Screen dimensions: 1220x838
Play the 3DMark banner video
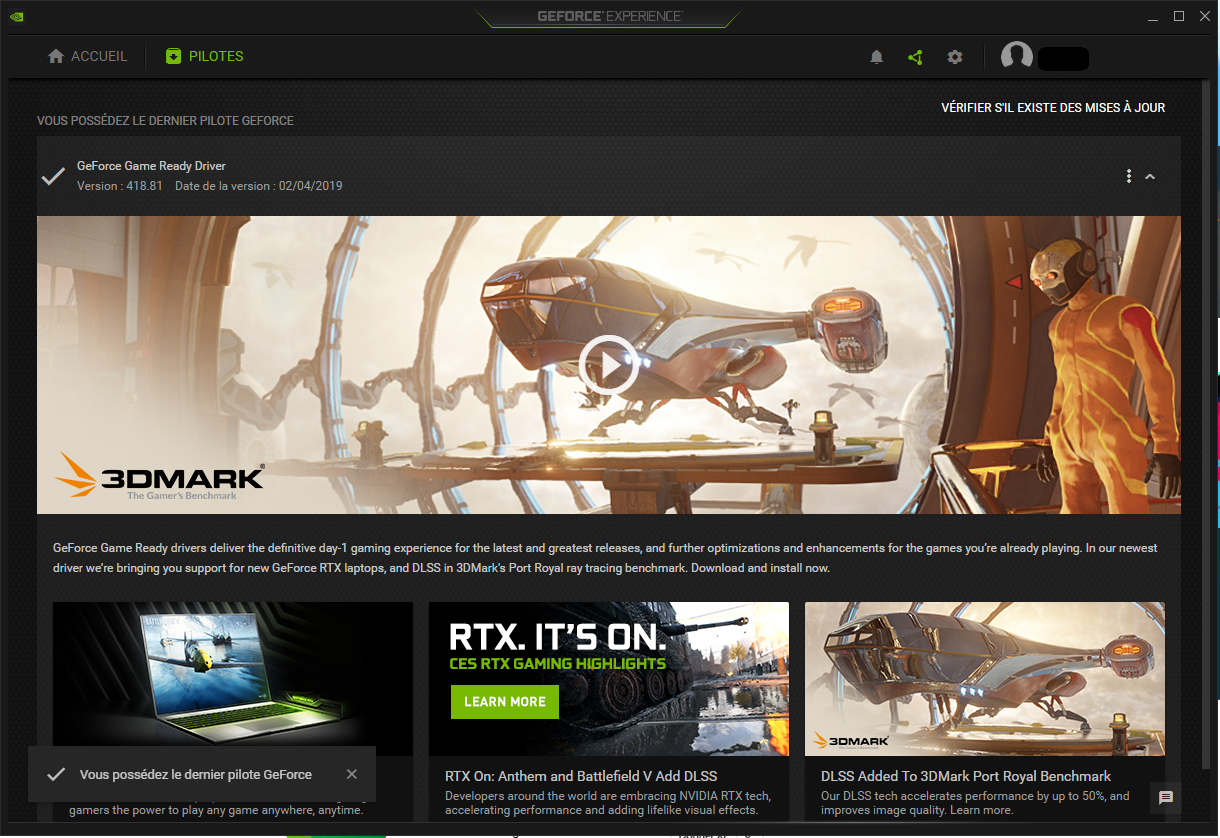click(x=608, y=365)
